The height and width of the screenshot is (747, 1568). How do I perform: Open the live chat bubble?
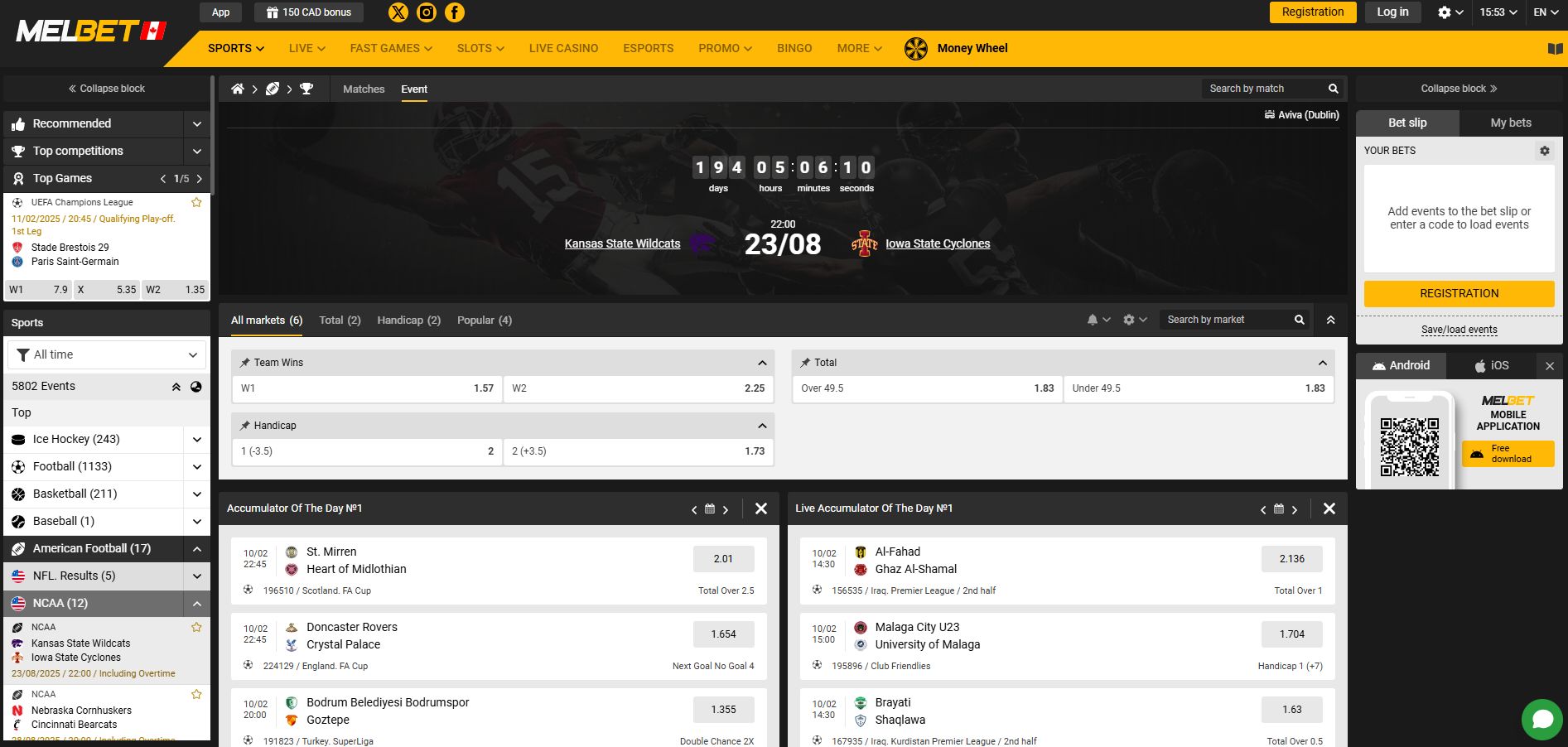[x=1541, y=719]
